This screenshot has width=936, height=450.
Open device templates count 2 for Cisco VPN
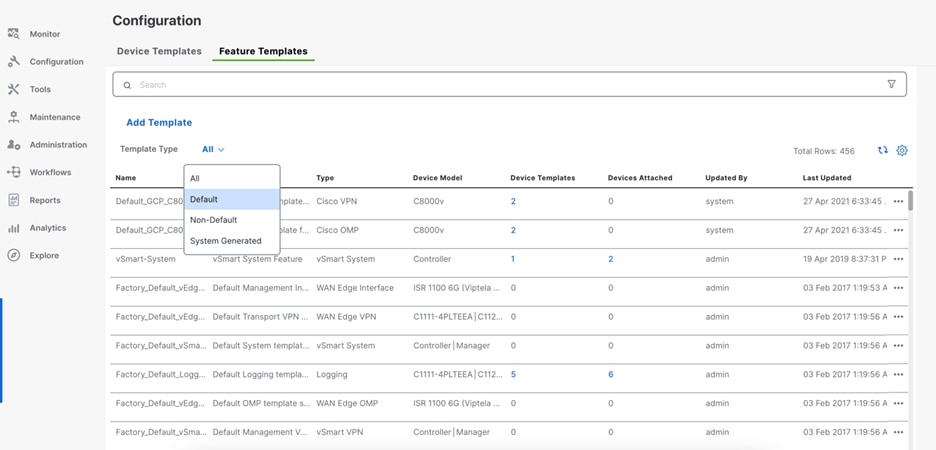coord(513,202)
